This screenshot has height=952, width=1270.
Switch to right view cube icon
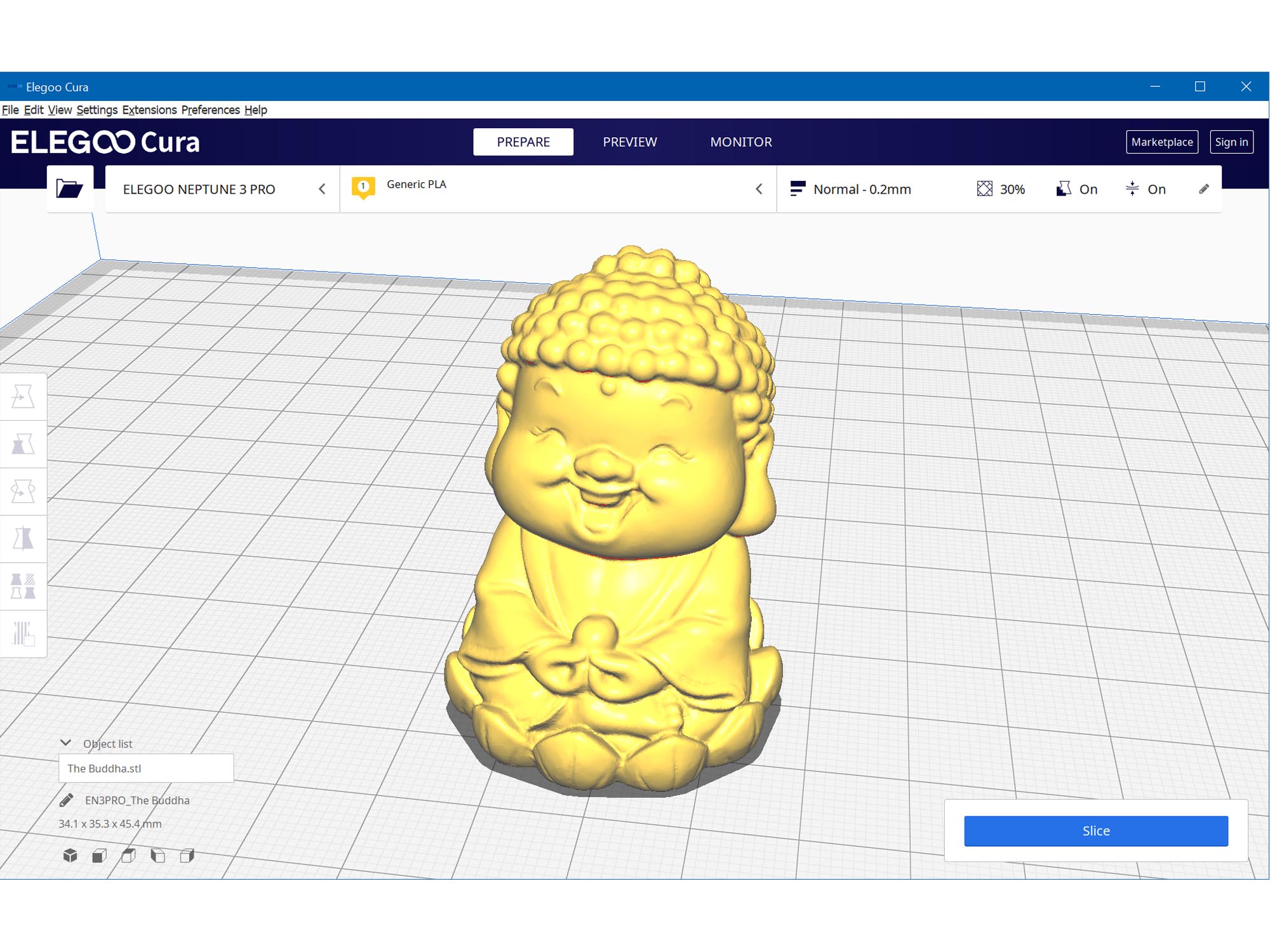coord(187,856)
